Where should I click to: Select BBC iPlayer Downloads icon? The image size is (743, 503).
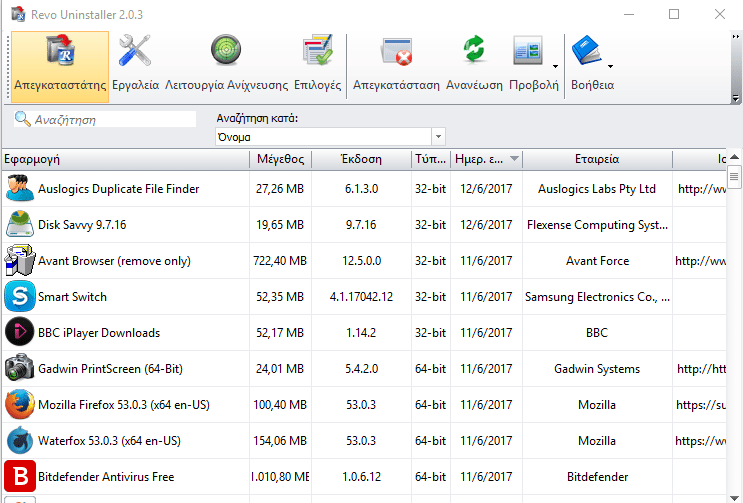click(x=19, y=332)
